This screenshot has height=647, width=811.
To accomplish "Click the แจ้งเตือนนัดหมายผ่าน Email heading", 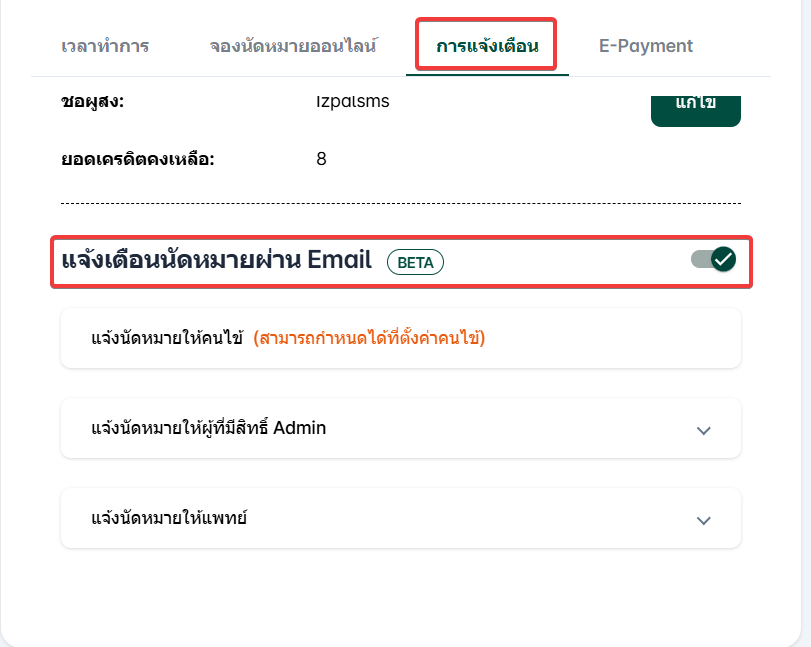I will (217, 261).
